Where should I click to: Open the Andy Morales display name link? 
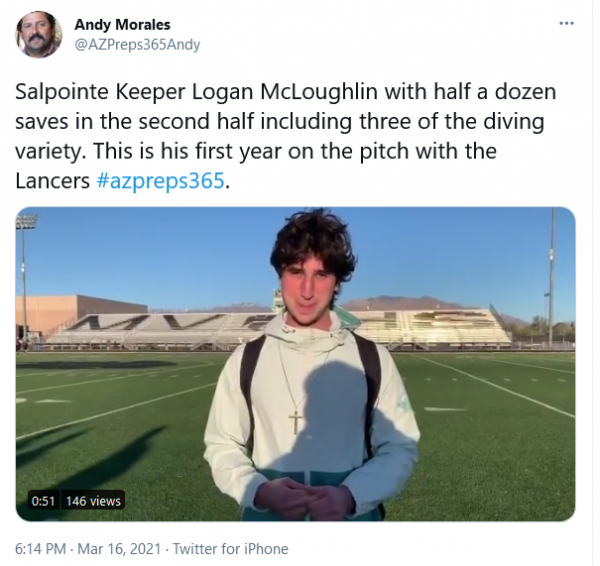click(122, 25)
